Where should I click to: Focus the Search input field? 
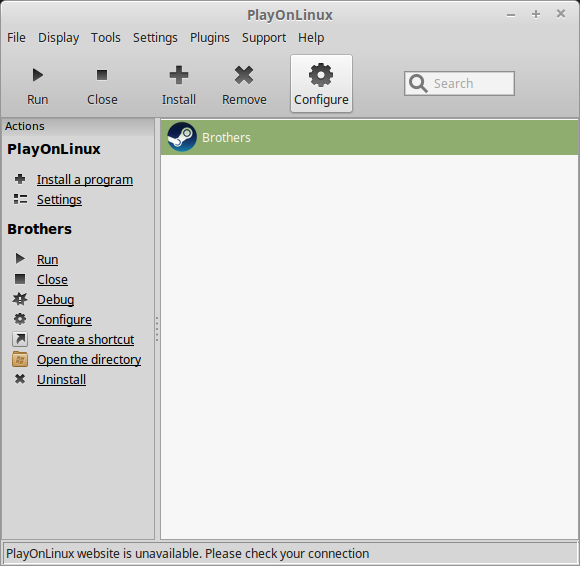click(459, 84)
